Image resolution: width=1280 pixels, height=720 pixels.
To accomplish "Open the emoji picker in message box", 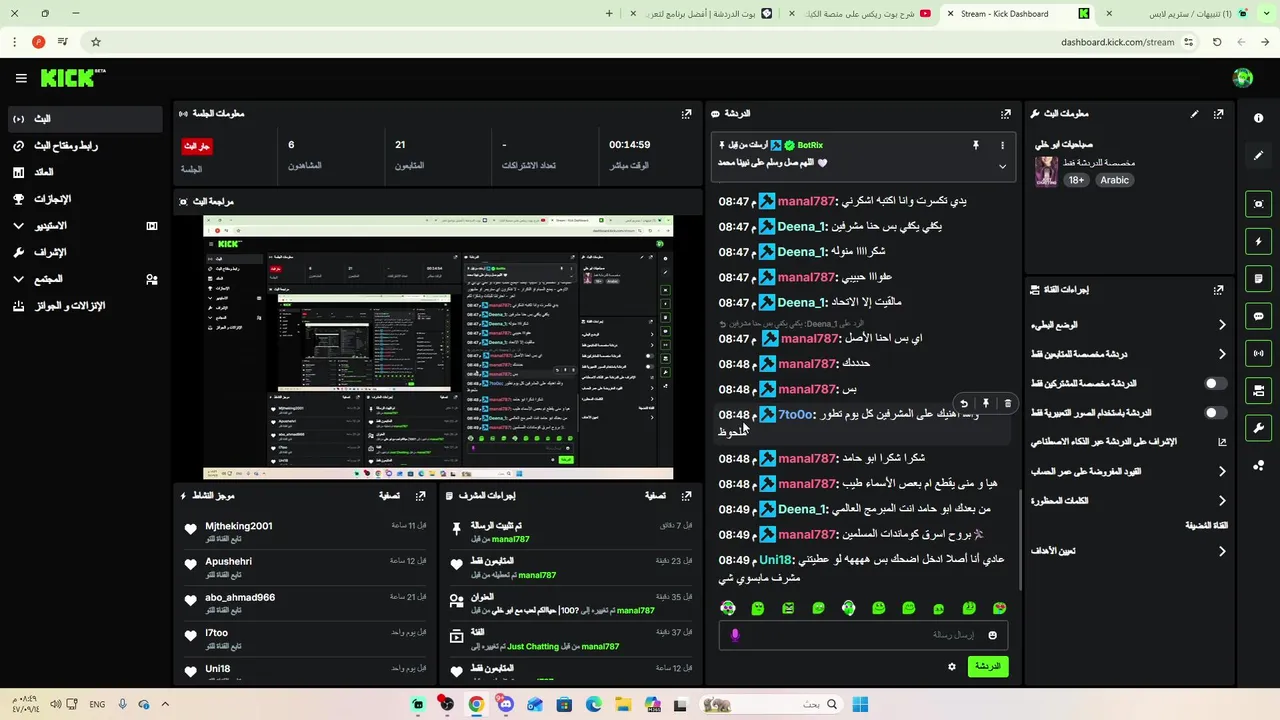I will click(x=992, y=635).
